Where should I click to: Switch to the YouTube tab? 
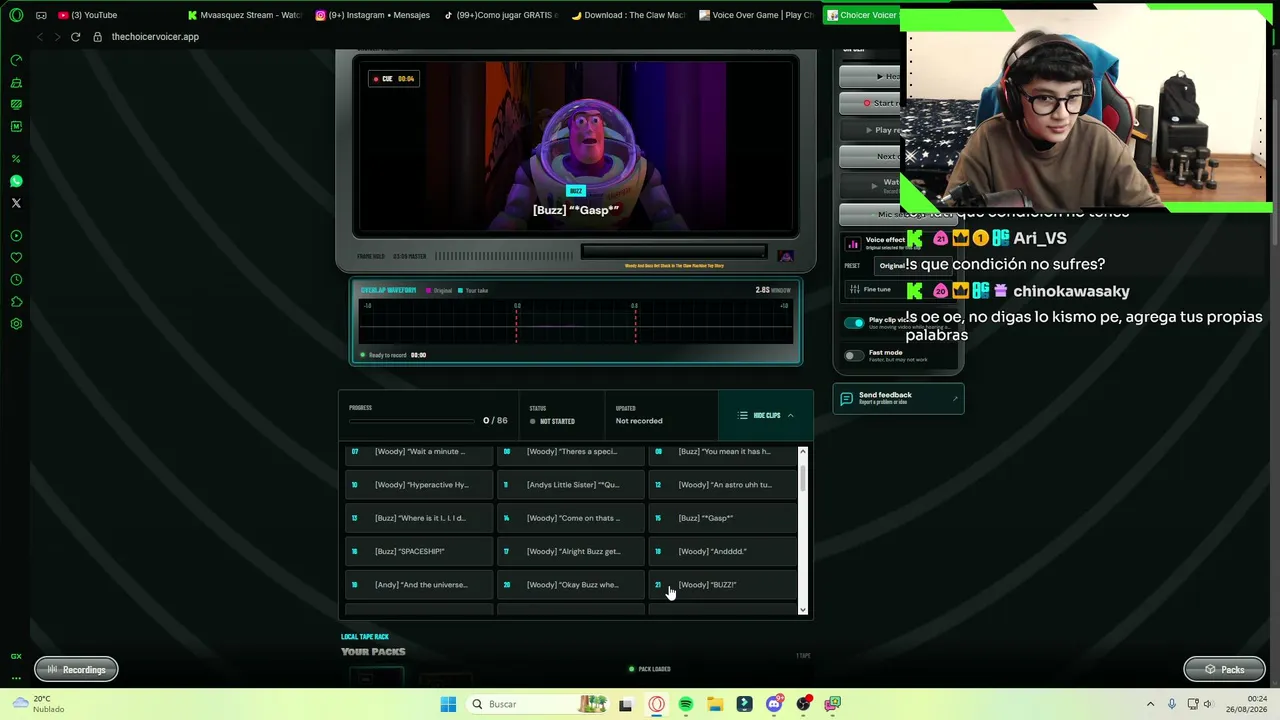[87, 15]
